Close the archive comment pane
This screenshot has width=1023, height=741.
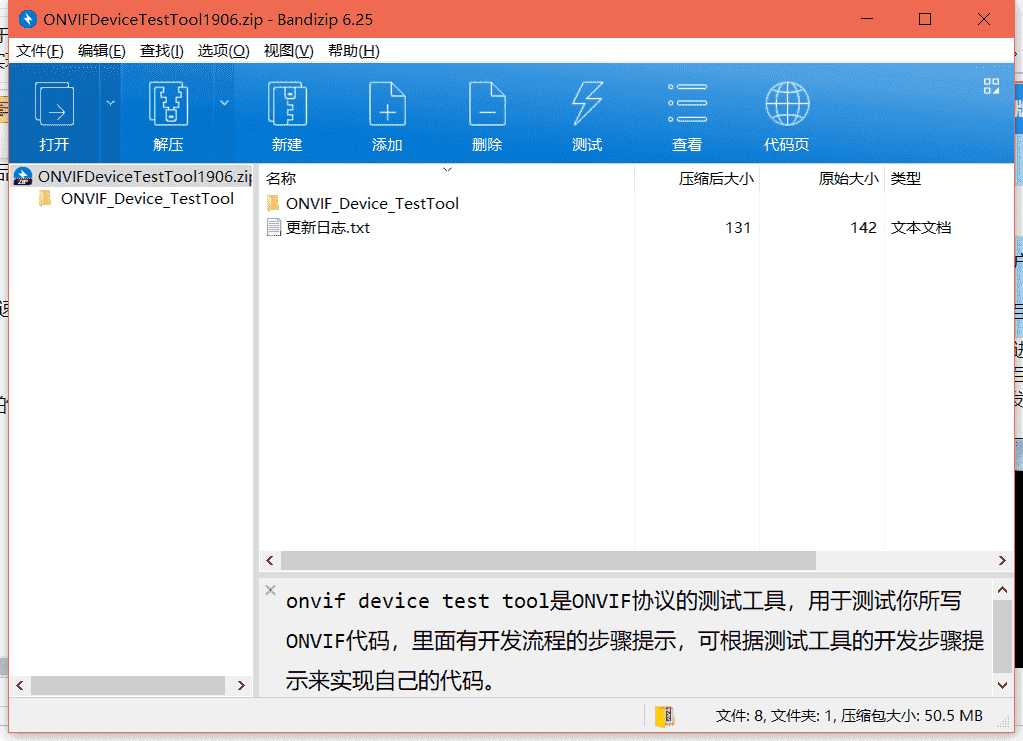(x=270, y=590)
